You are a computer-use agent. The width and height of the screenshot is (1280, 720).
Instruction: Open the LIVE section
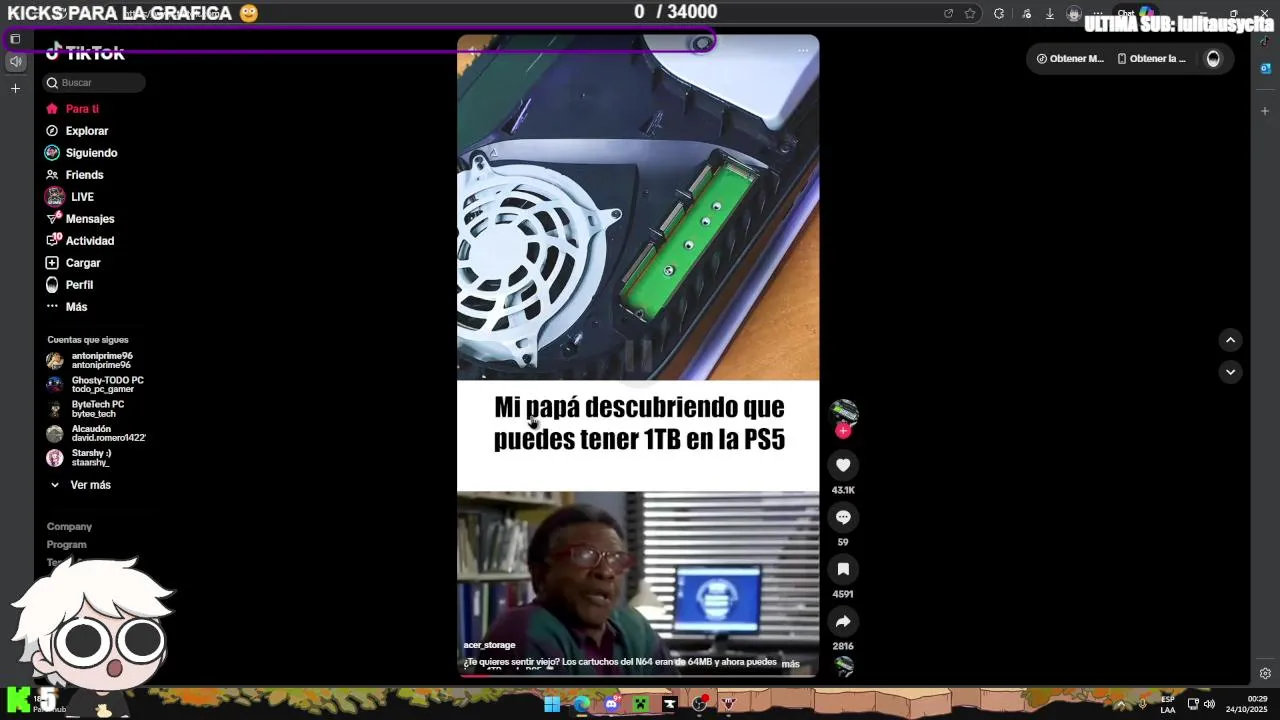(x=69, y=197)
